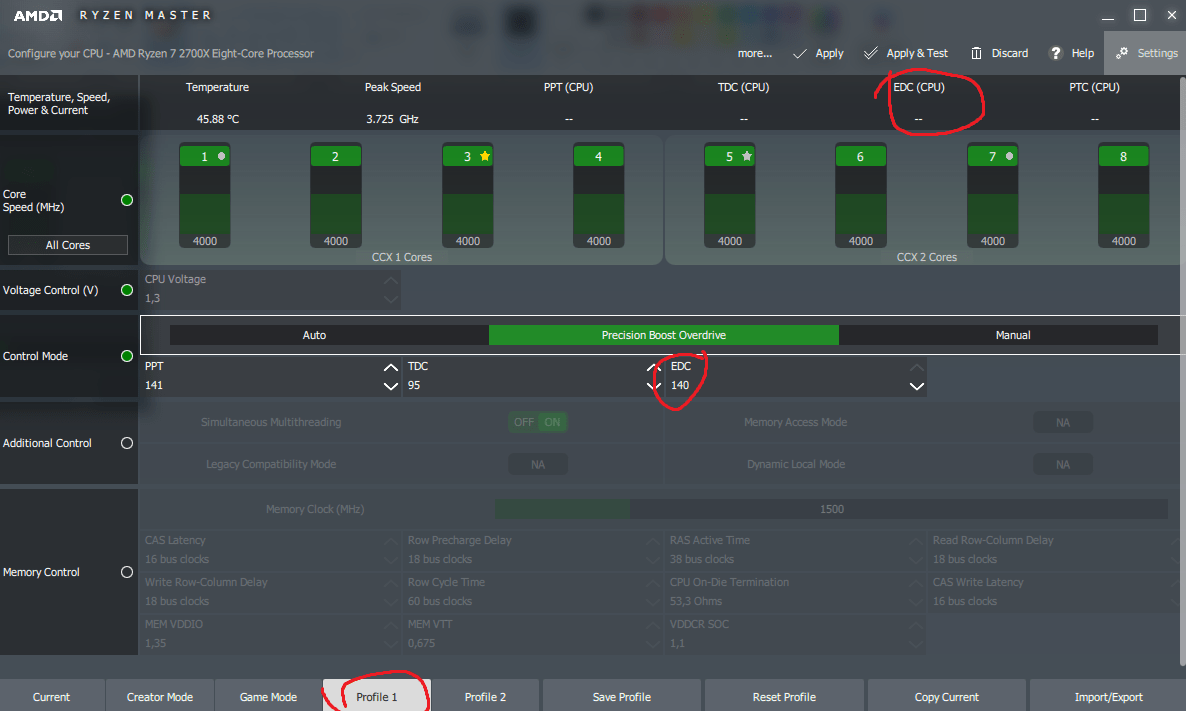Click the EDC value field 140
Image resolution: width=1186 pixels, height=711 pixels.
(680, 385)
